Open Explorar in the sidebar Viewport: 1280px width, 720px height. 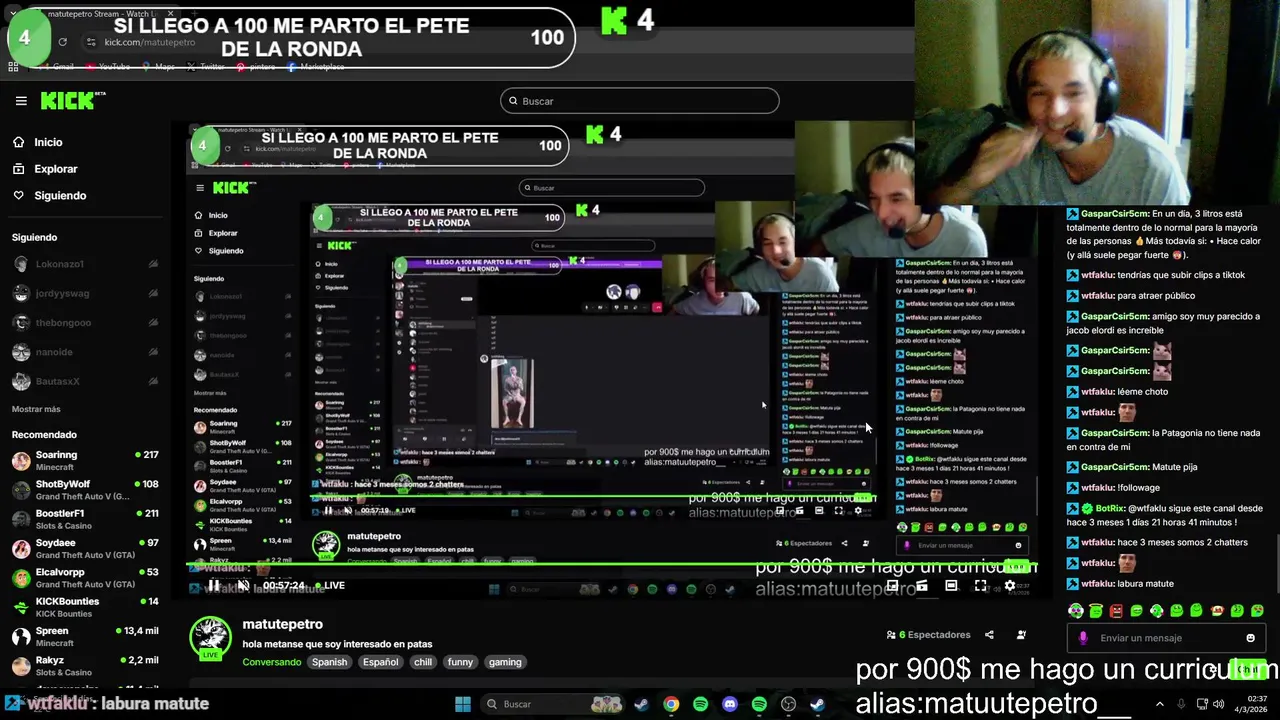pyautogui.click(x=55, y=169)
